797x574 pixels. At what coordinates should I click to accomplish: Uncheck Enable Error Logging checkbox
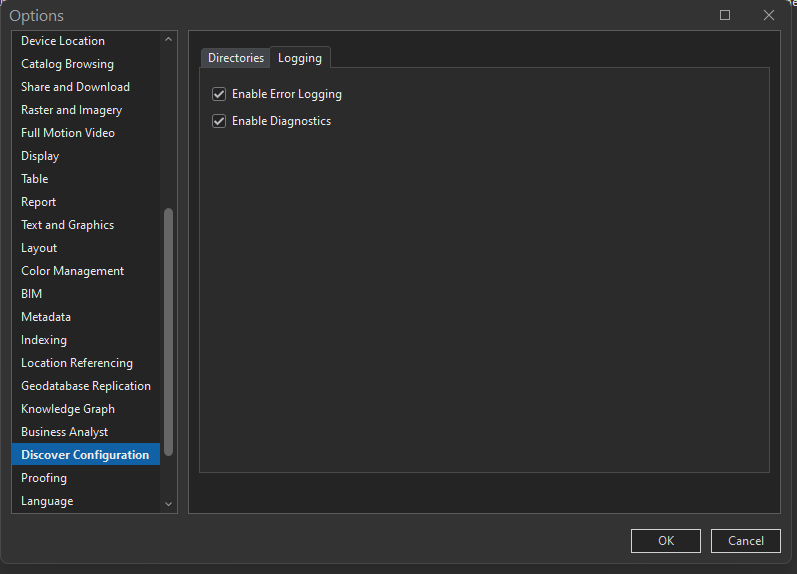pyautogui.click(x=219, y=94)
